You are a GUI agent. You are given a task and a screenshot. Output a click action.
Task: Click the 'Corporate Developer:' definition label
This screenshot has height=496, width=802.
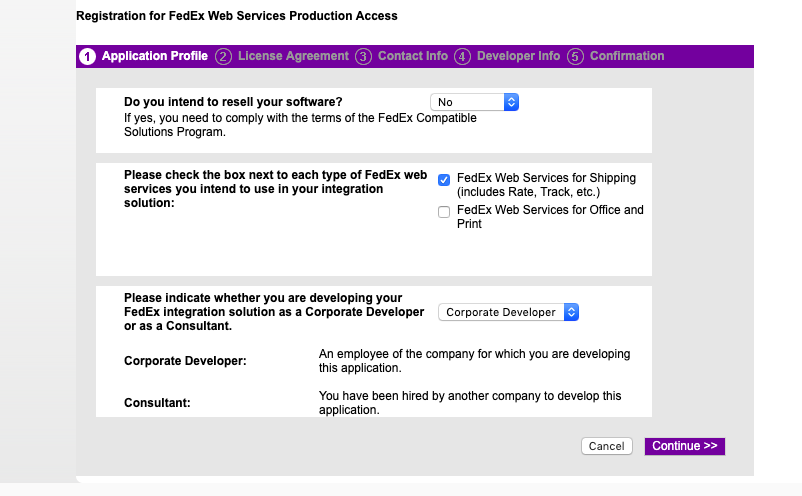185,361
